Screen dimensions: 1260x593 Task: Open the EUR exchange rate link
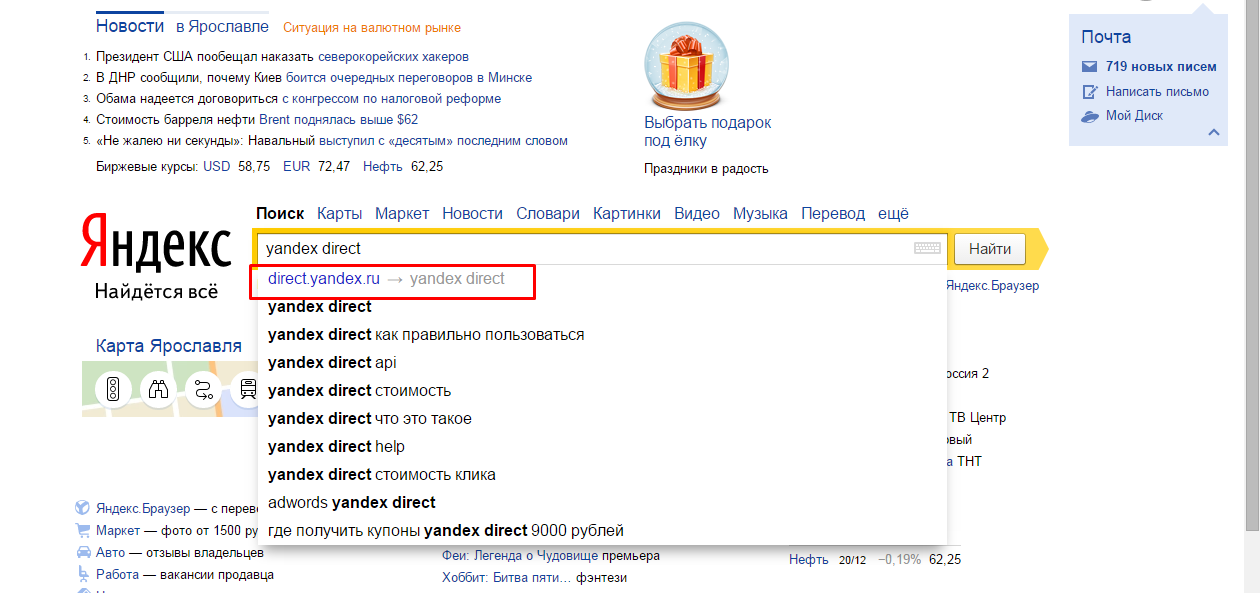click(x=297, y=166)
